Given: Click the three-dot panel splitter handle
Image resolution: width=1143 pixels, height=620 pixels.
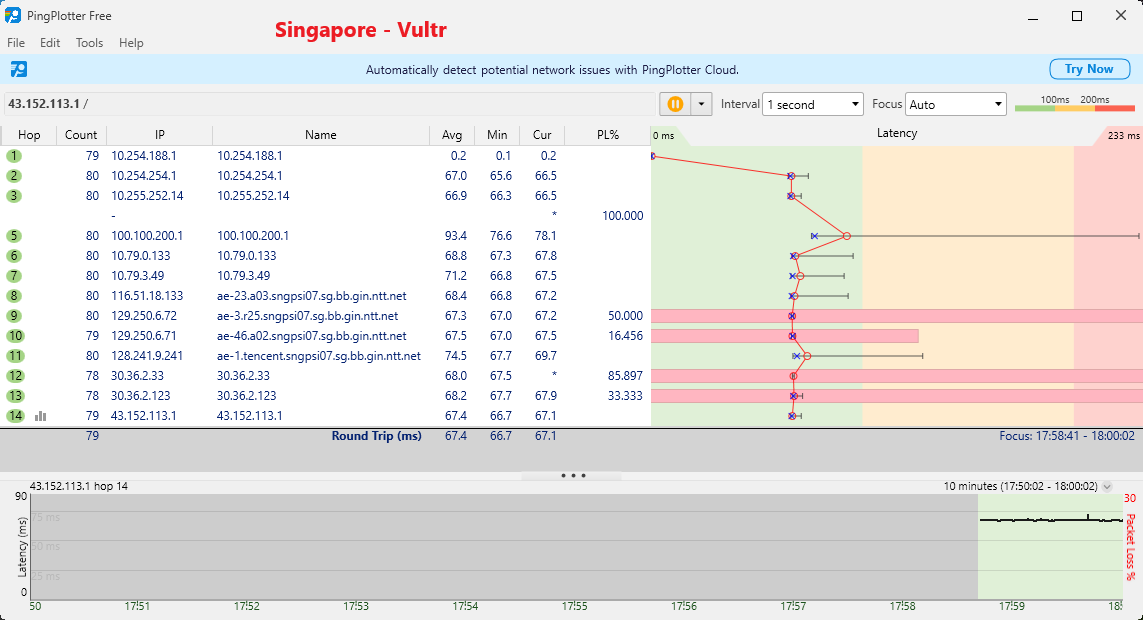Looking at the screenshot, I should click(573, 476).
